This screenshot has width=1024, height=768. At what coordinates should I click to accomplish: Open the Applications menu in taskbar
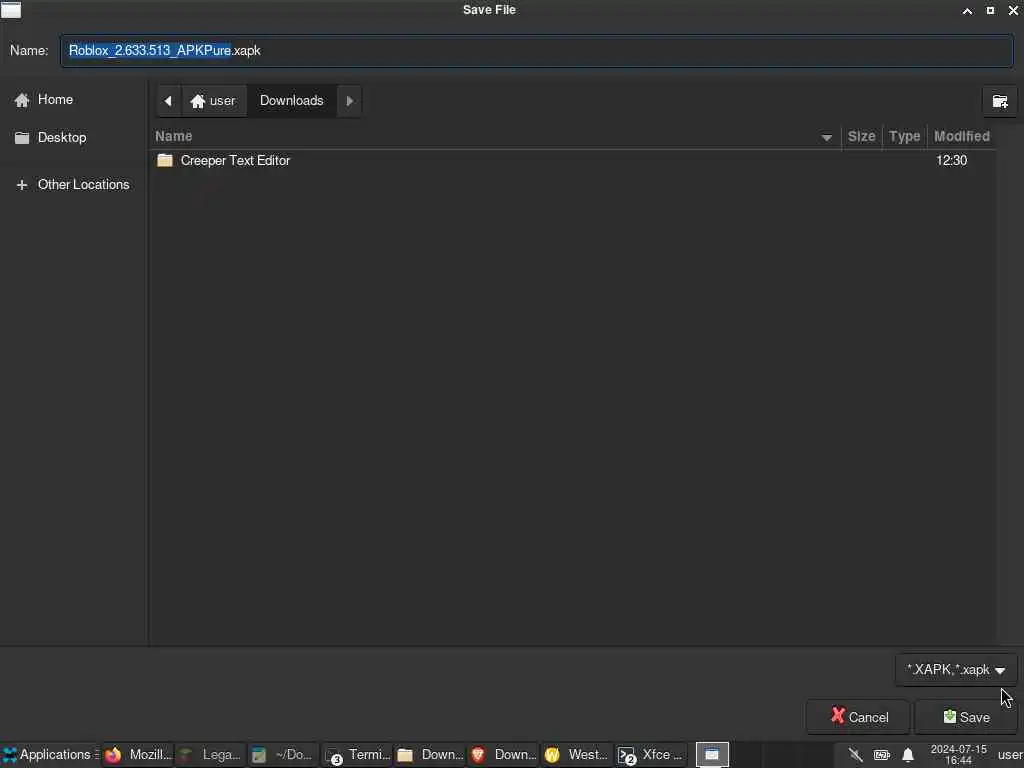click(x=50, y=754)
